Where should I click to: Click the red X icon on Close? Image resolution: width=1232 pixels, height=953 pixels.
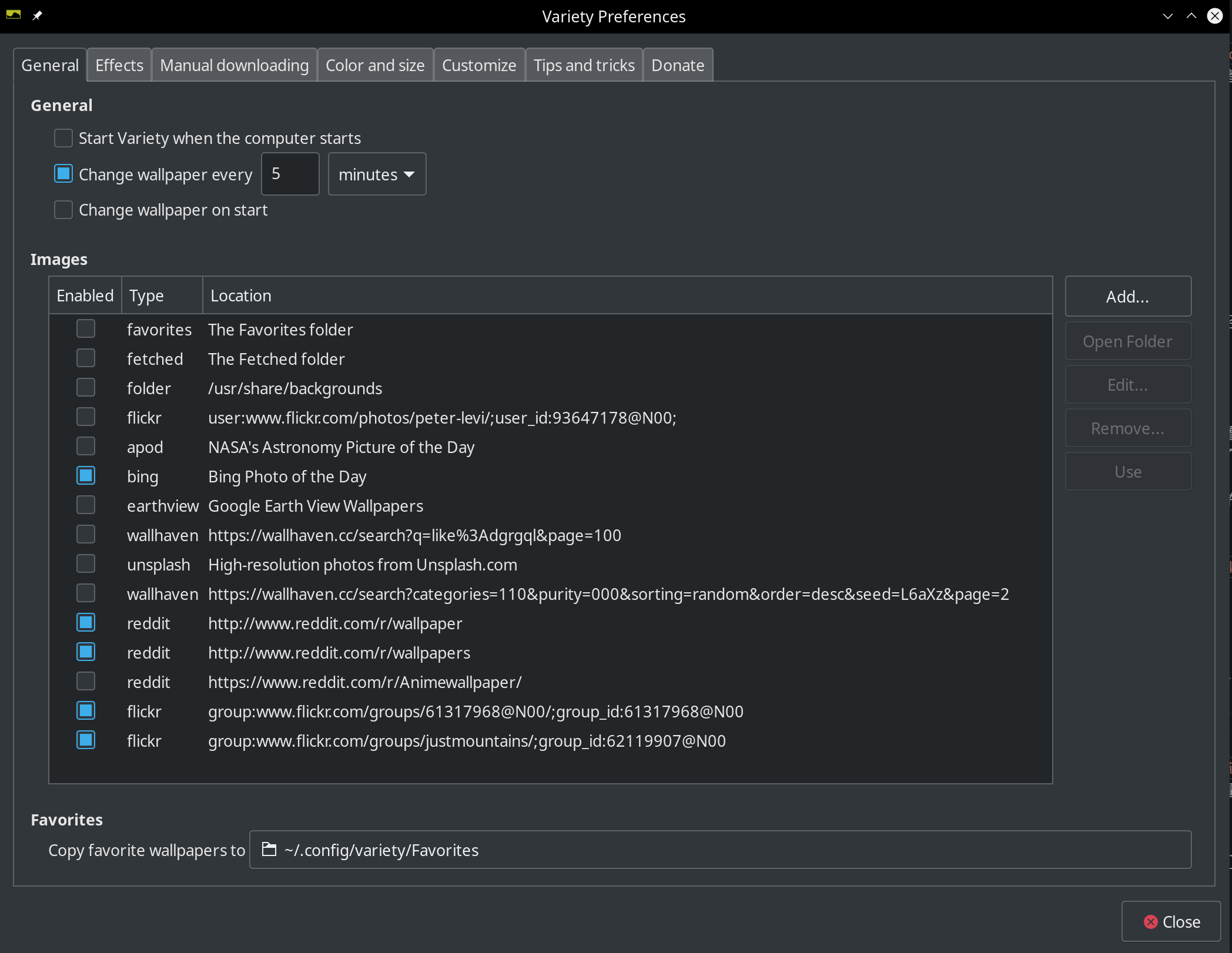(1150, 922)
